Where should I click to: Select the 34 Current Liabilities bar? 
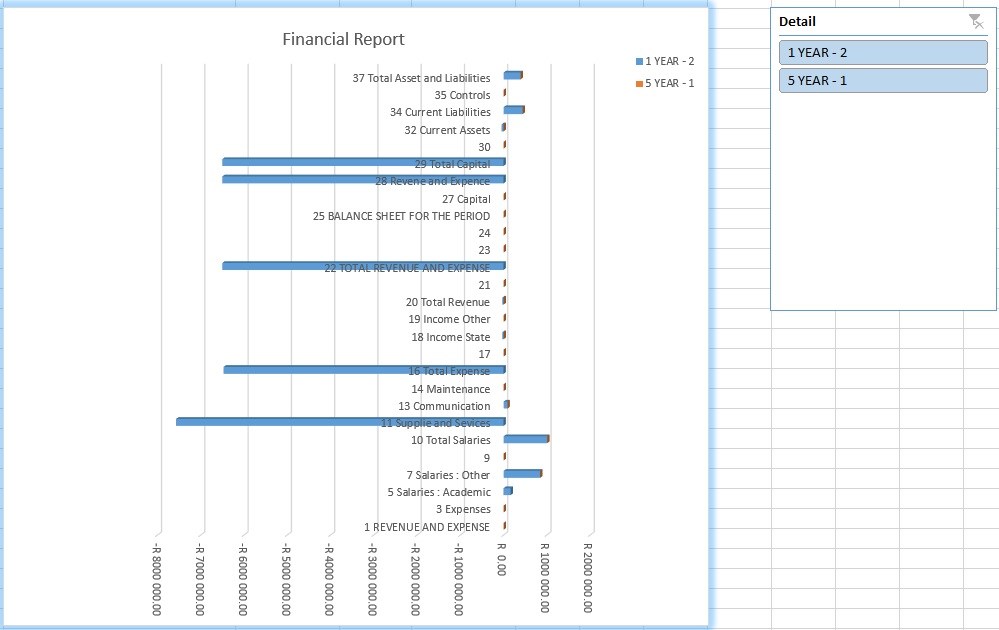tap(513, 110)
